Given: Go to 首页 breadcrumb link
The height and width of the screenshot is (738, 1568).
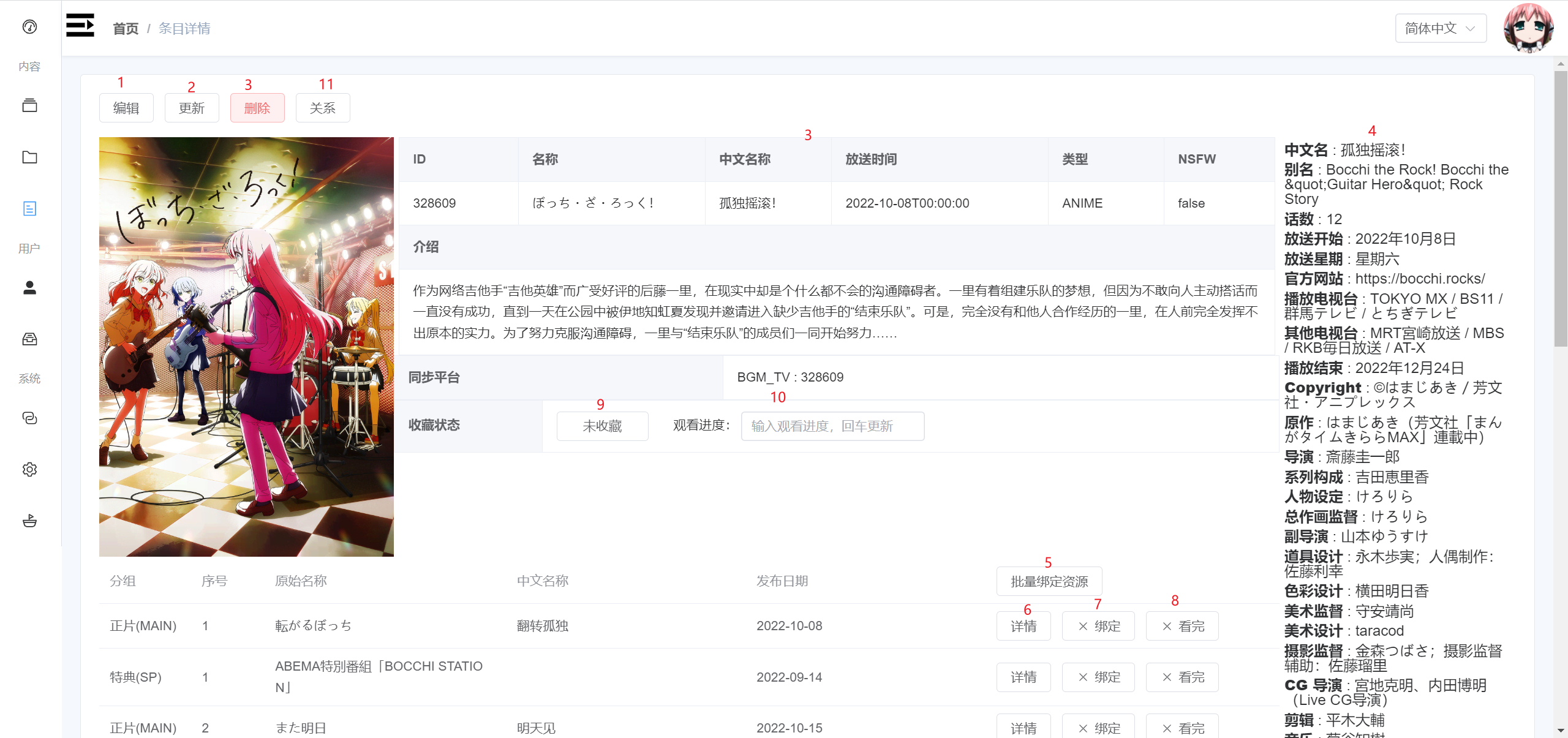Looking at the screenshot, I should tap(126, 29).
